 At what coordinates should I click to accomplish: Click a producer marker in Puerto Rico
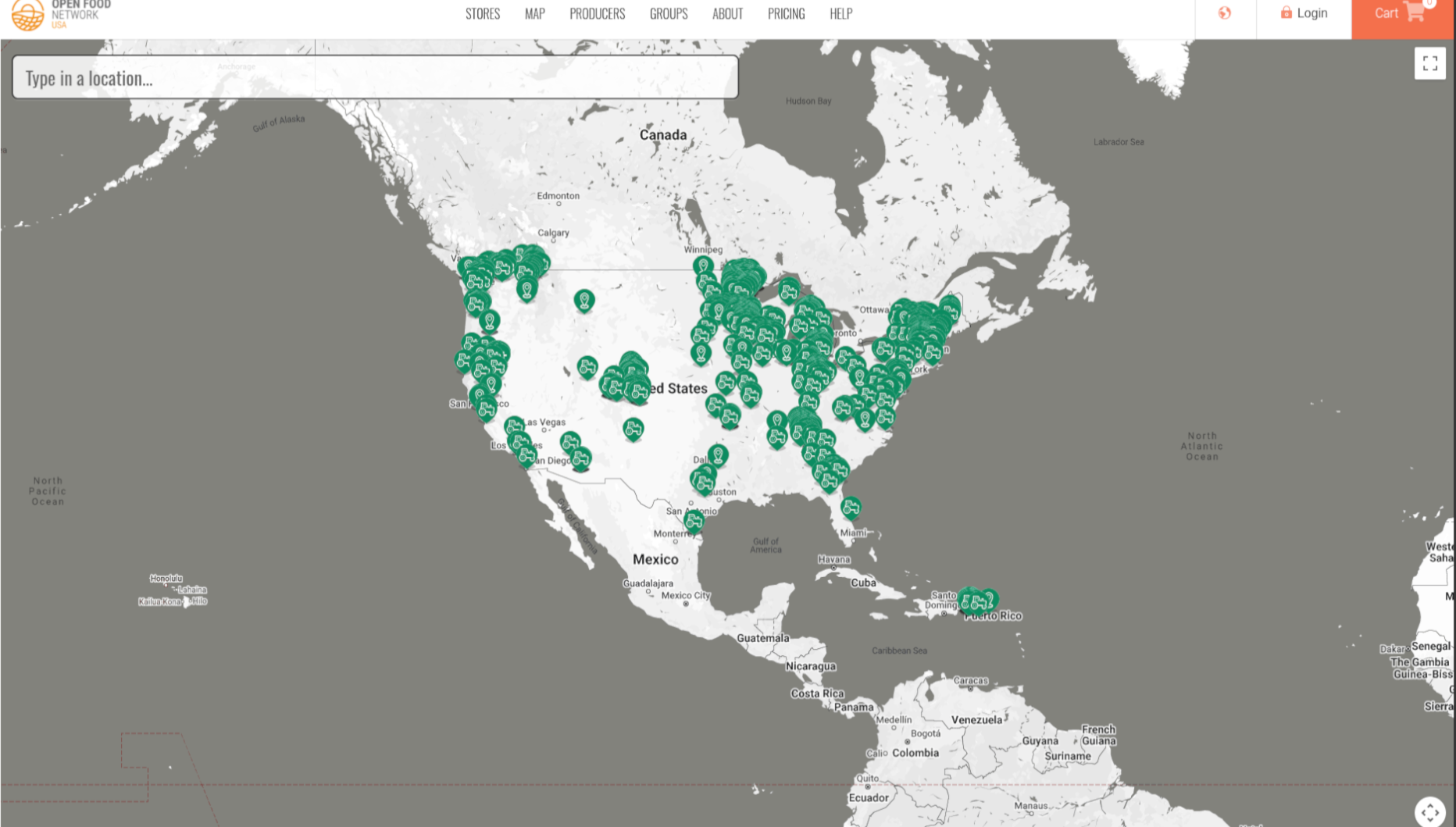(x=976, y=601)
